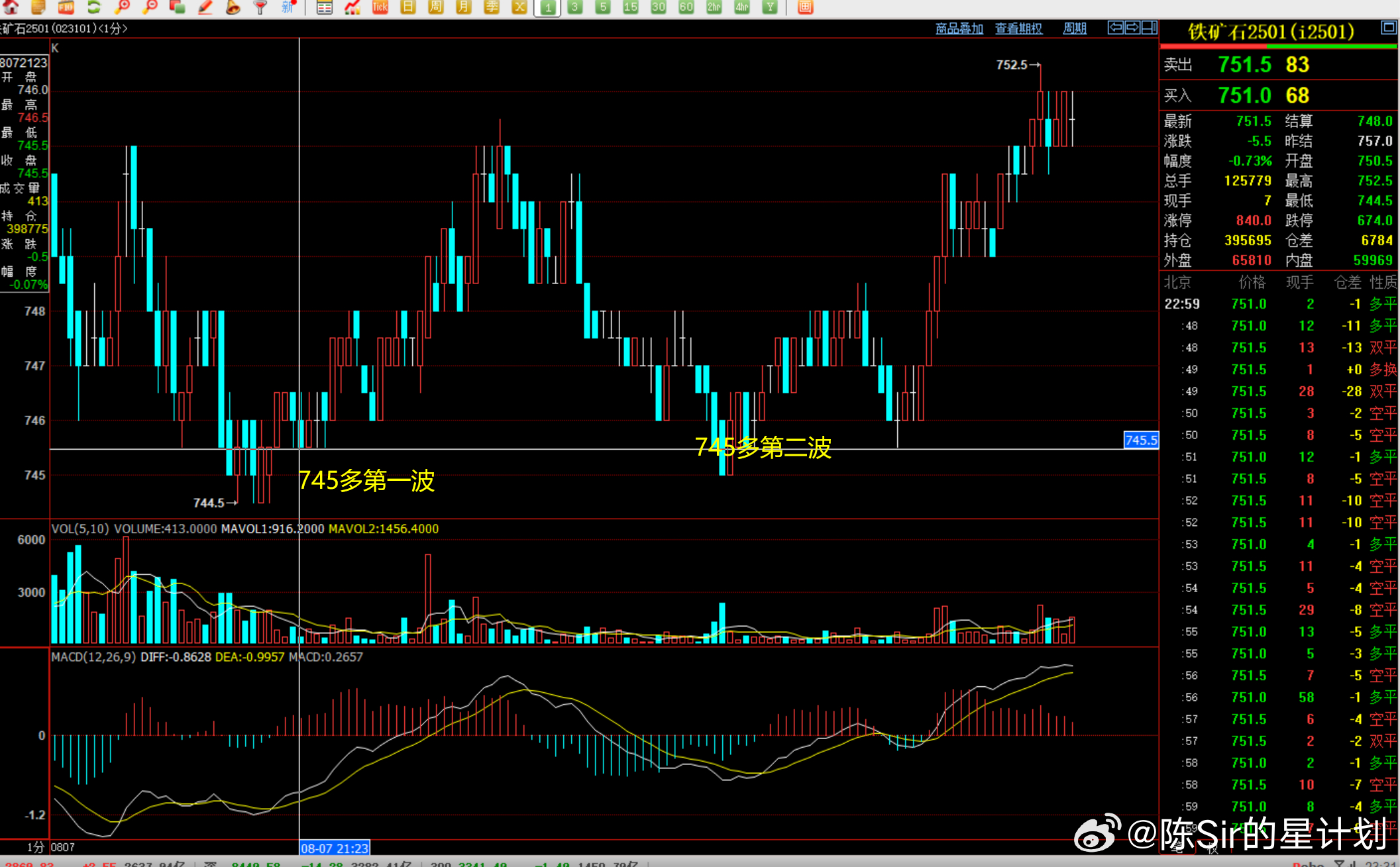This screenshot has height=867, width=1400.
Task: Select the 4hr period button
Action: (741, 7)
